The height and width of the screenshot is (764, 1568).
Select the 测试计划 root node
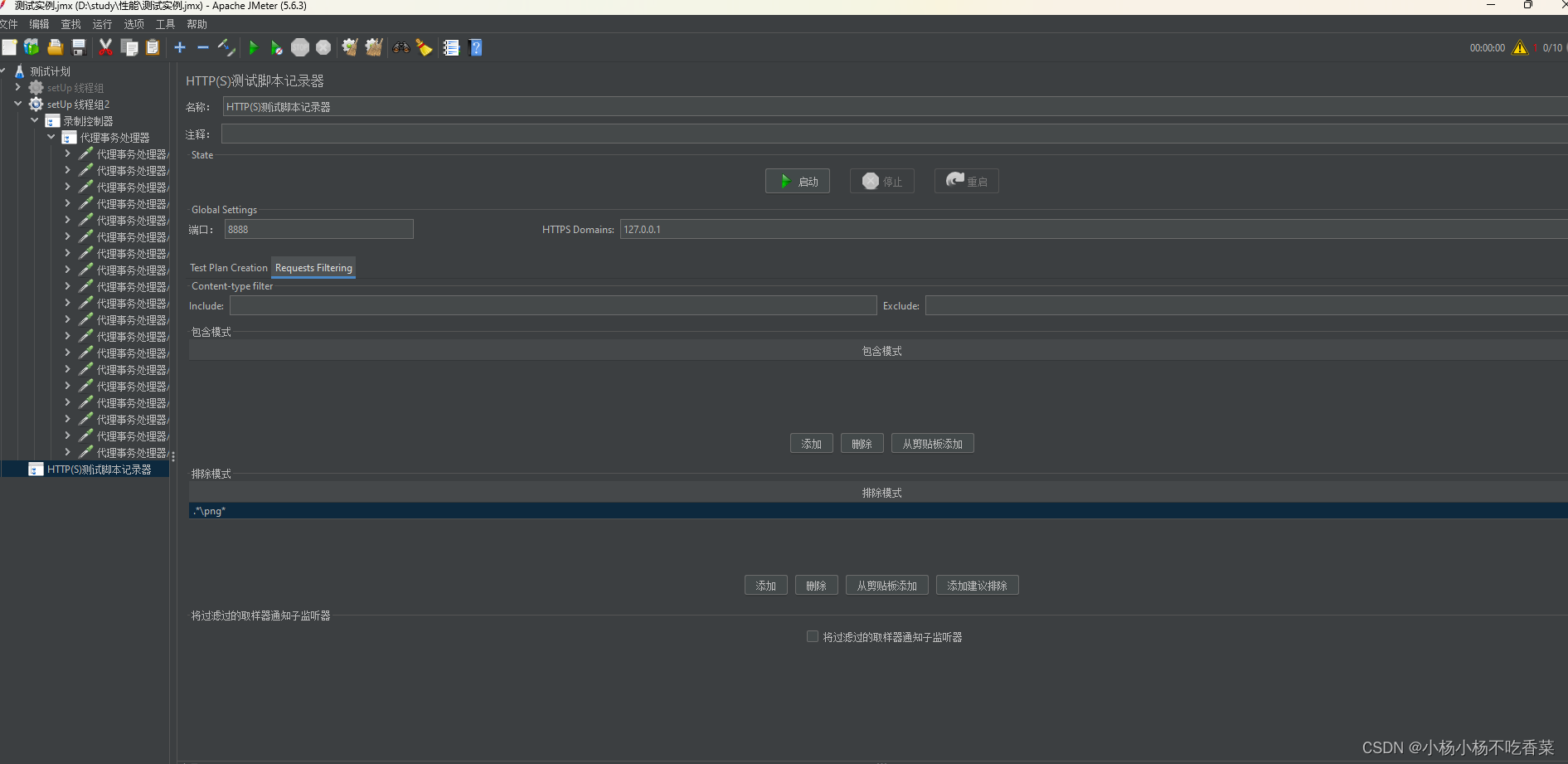(50, 71)
